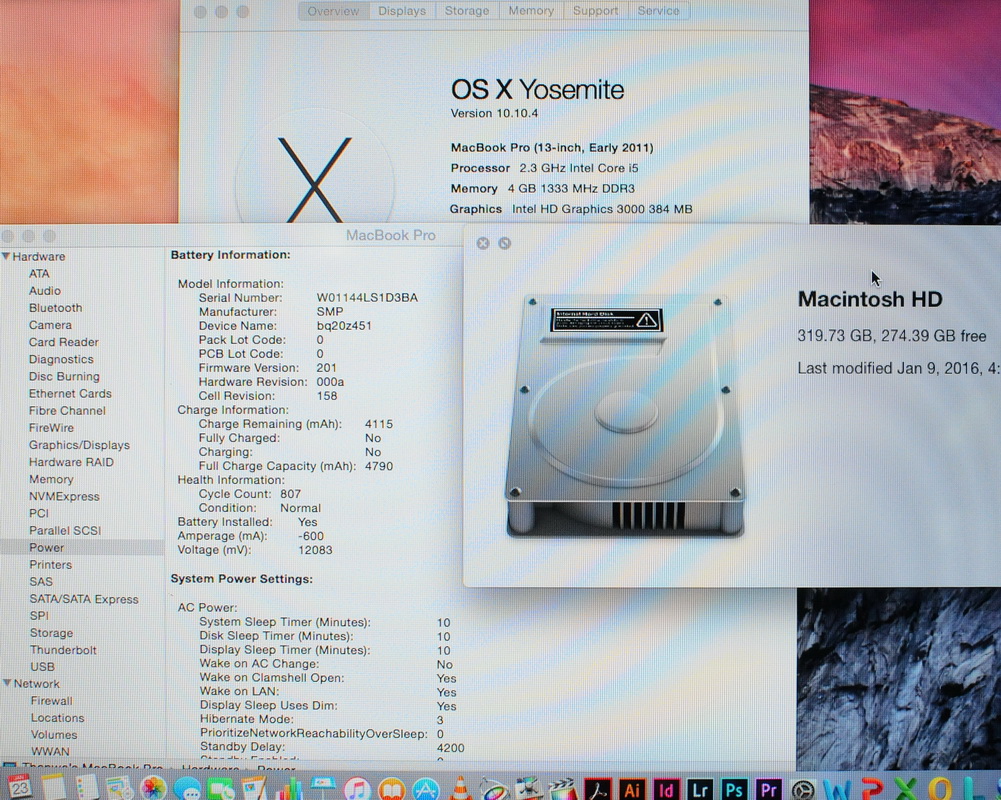Select Ethernet Cards in the sidebar

tap(70, 393)
